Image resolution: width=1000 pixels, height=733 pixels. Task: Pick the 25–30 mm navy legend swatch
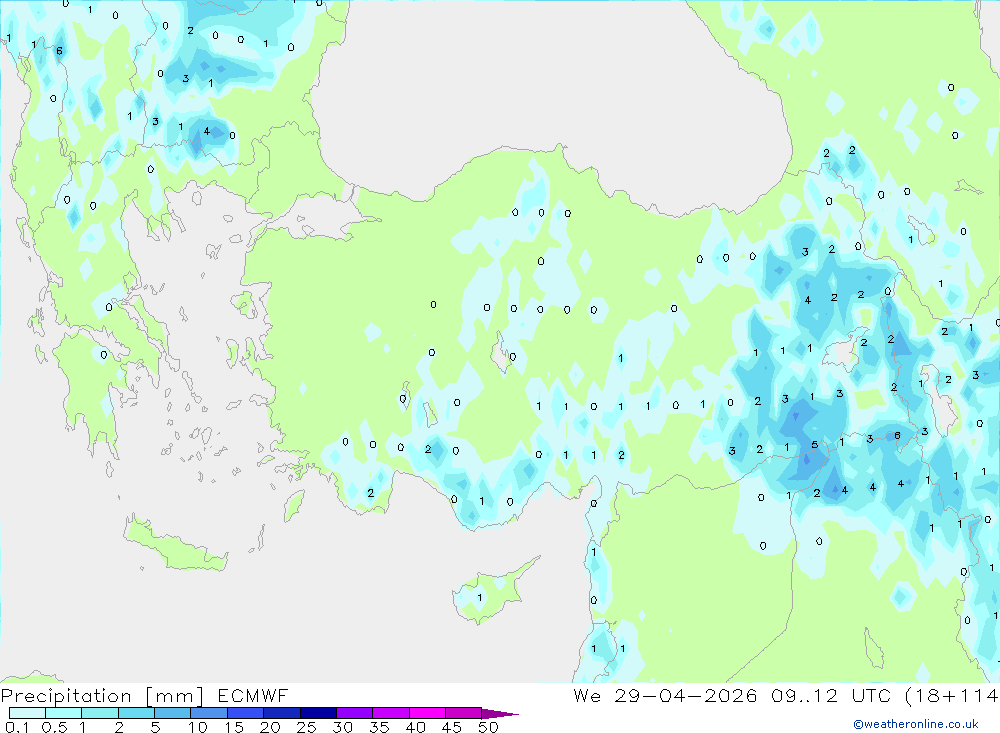tap(318, 713)
